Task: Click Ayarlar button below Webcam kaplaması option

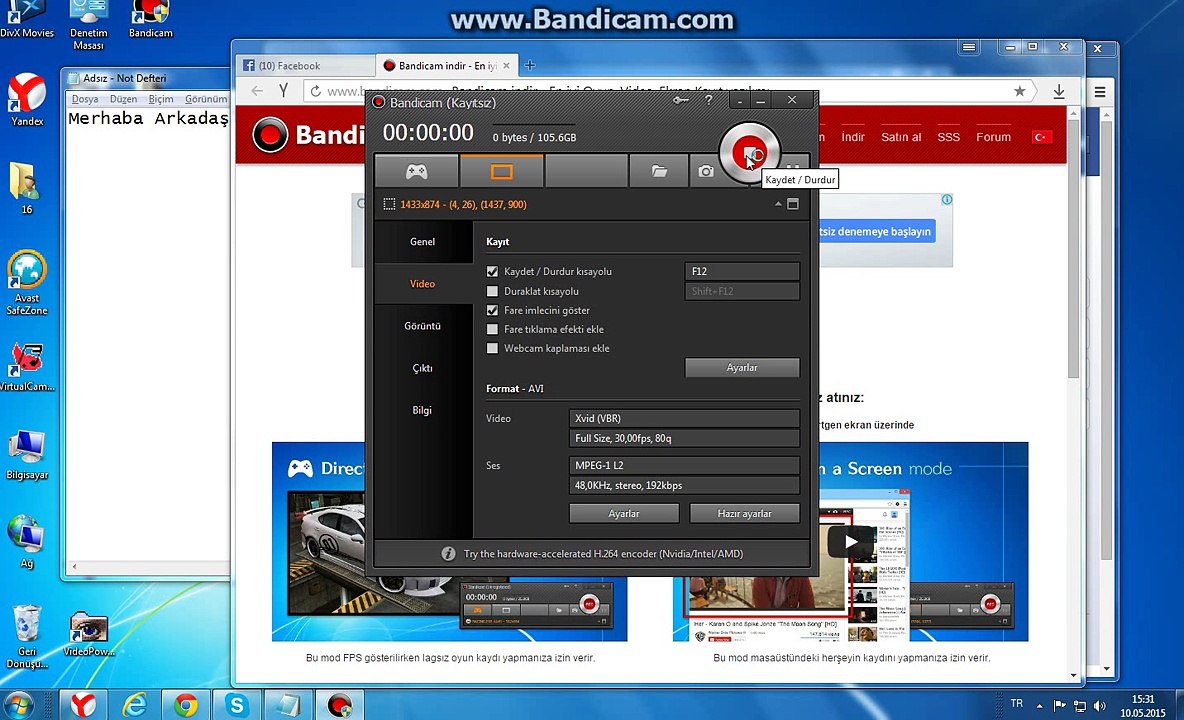Action: point(742,368)
